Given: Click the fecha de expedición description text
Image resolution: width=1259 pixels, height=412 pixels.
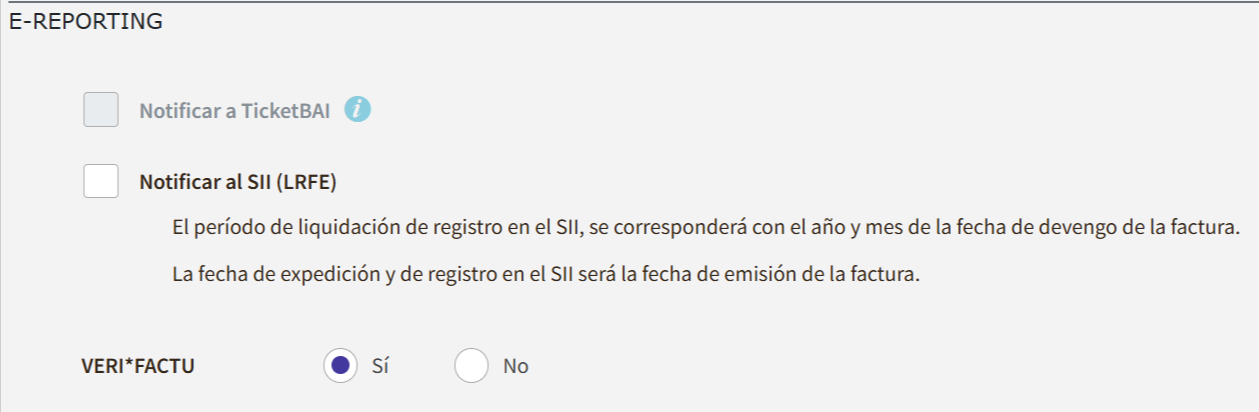Looking at the screenshot, I should 545,274.
